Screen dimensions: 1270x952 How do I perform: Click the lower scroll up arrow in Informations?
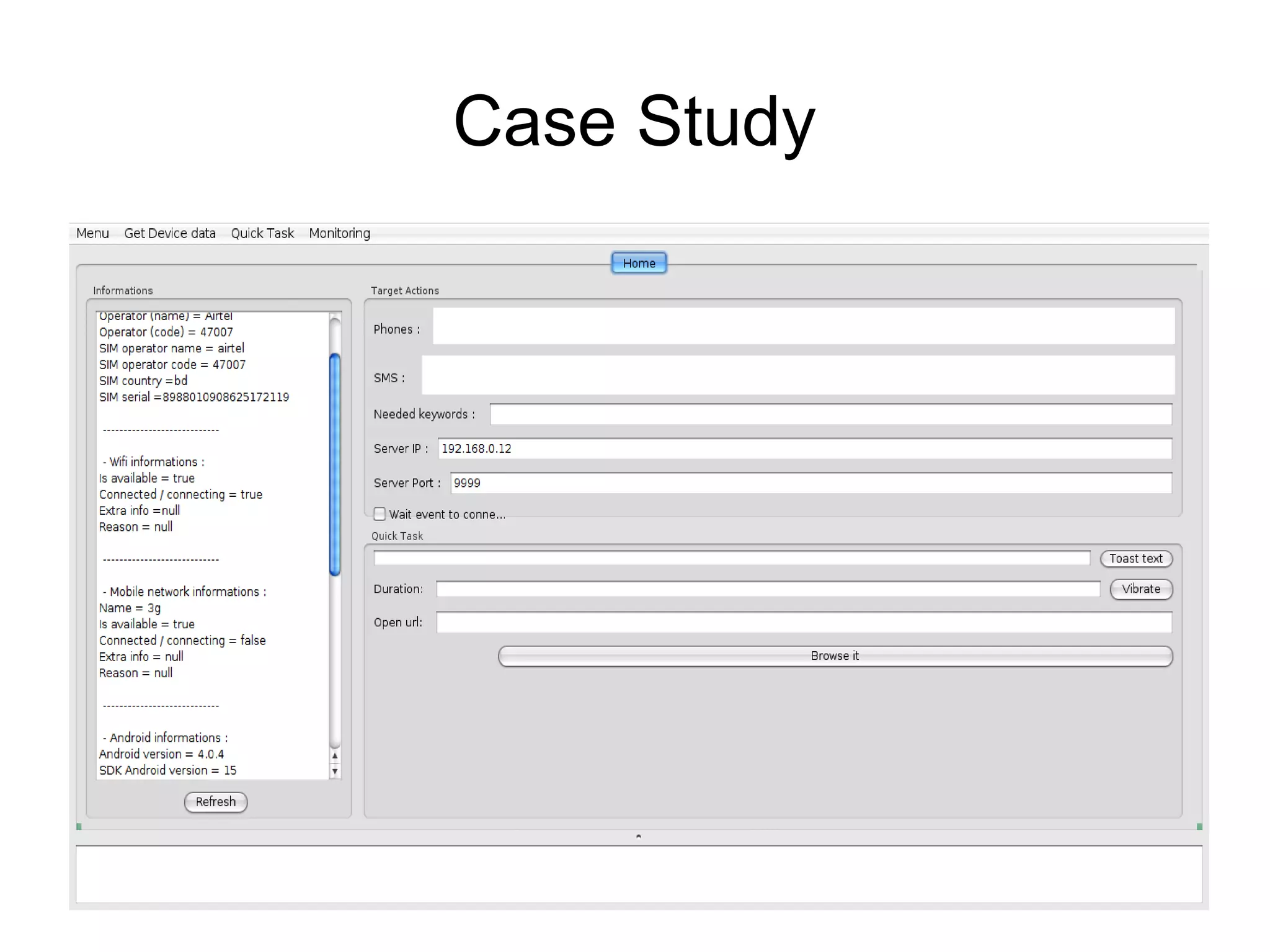(x=335, y=756)
